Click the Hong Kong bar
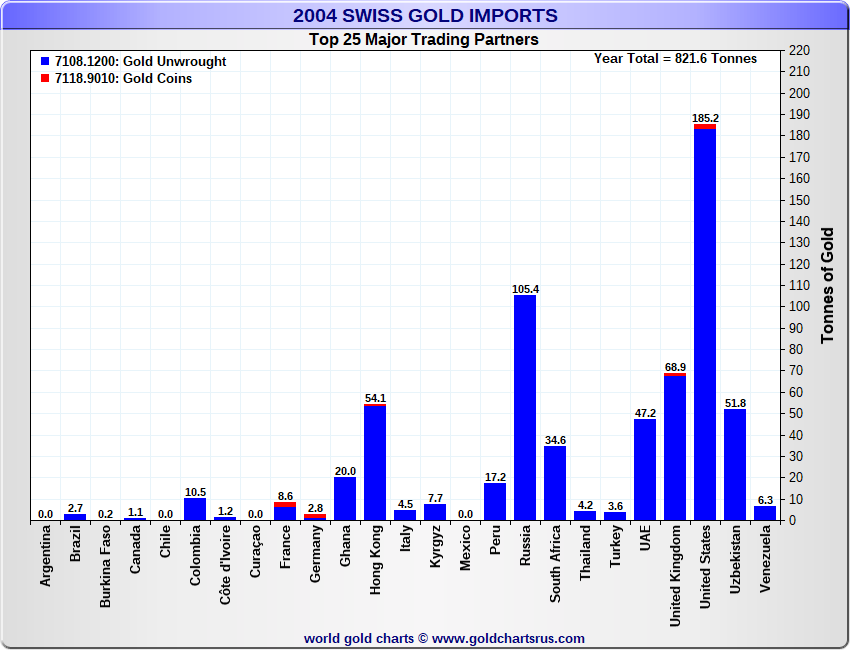This screenshot has width=850, height=650. coord(375,462)
